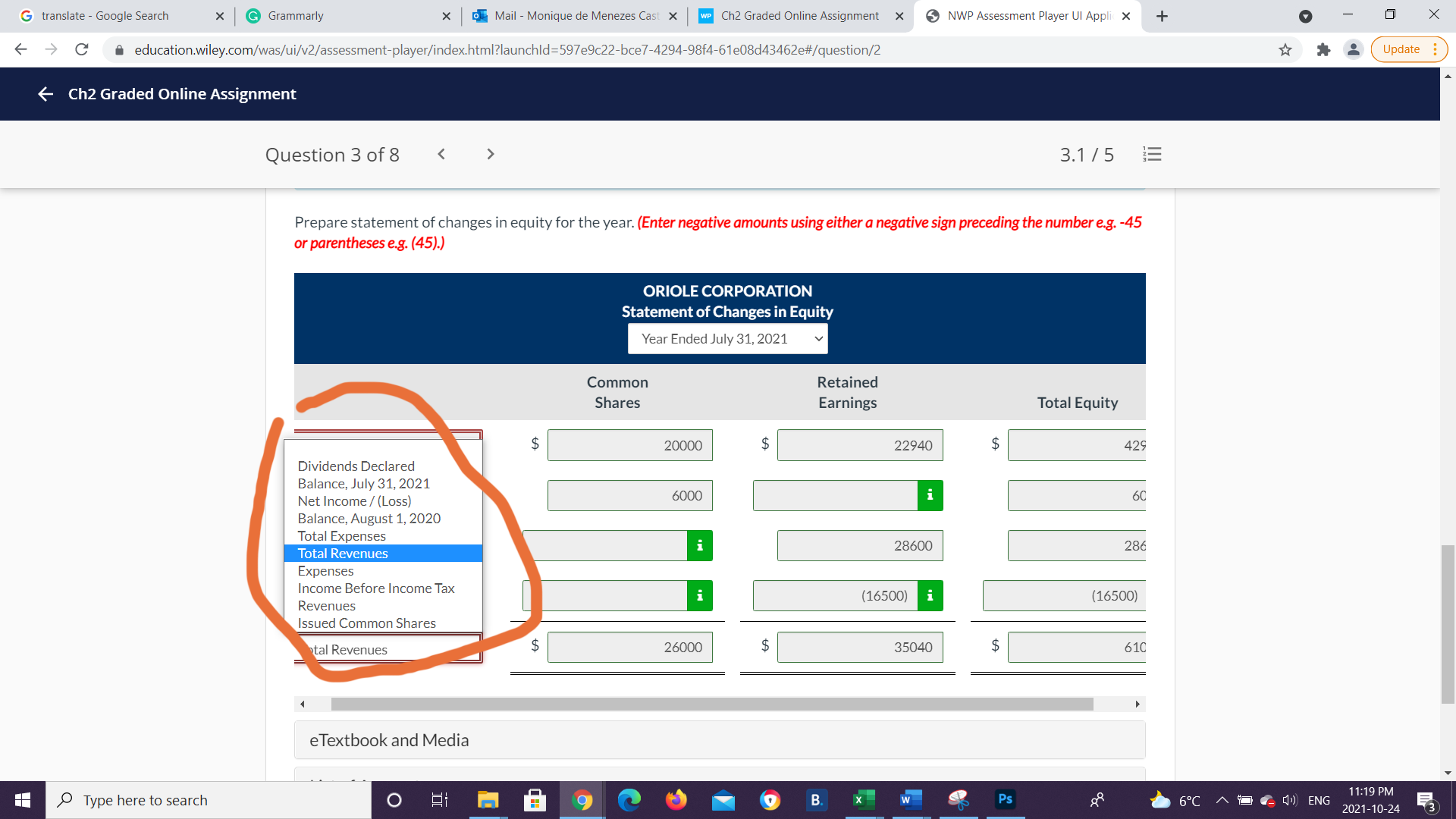Open Firefox from the taskbar
Viewport: 1456px width, 819px height.
click(x=676, y=799)
